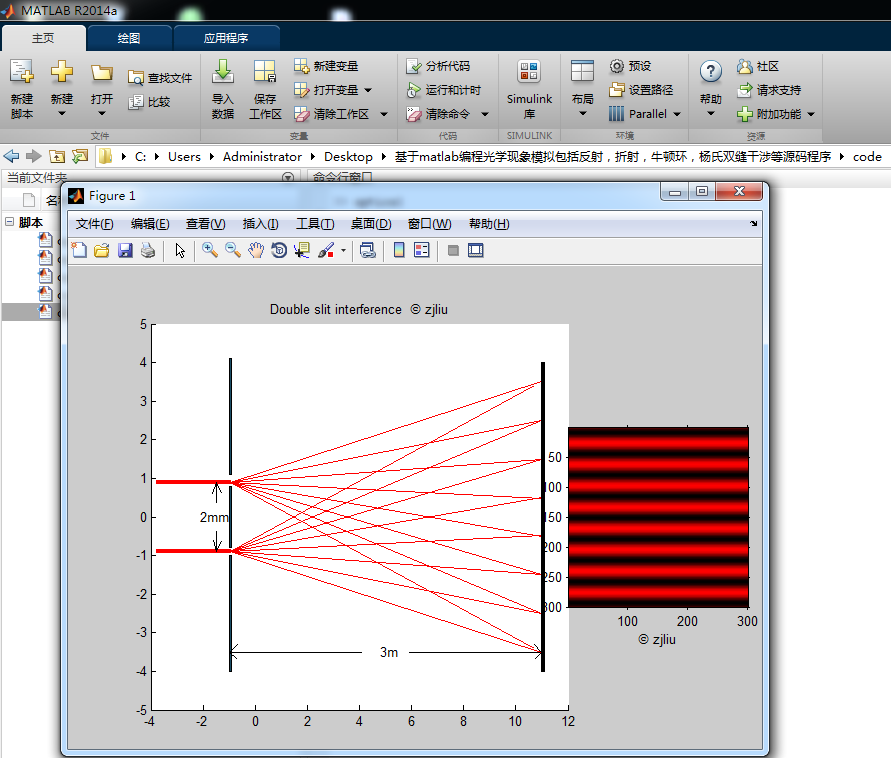
Task: Toggle the Zoom Out tool
Action: (x=233, y=250)
